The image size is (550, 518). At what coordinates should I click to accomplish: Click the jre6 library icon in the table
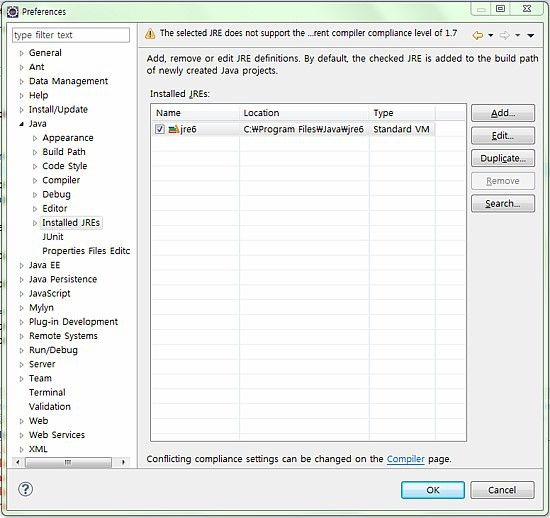174,129
